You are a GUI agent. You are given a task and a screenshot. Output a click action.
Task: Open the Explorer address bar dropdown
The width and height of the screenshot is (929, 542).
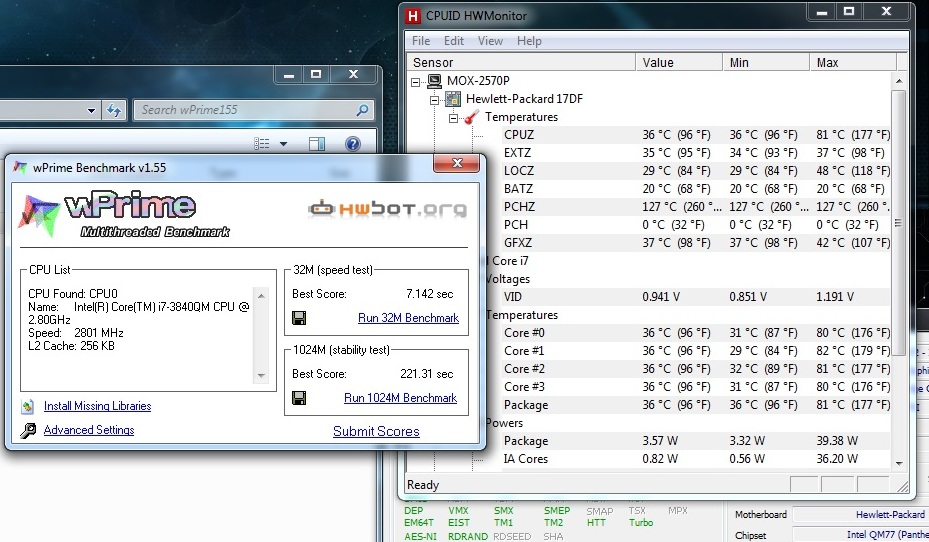click(91, 110)
